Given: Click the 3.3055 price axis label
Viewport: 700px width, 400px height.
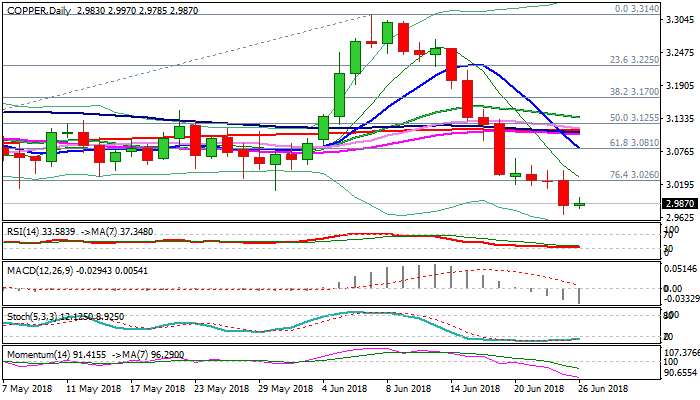Looking at the screenshot, I should click(679, 23).
